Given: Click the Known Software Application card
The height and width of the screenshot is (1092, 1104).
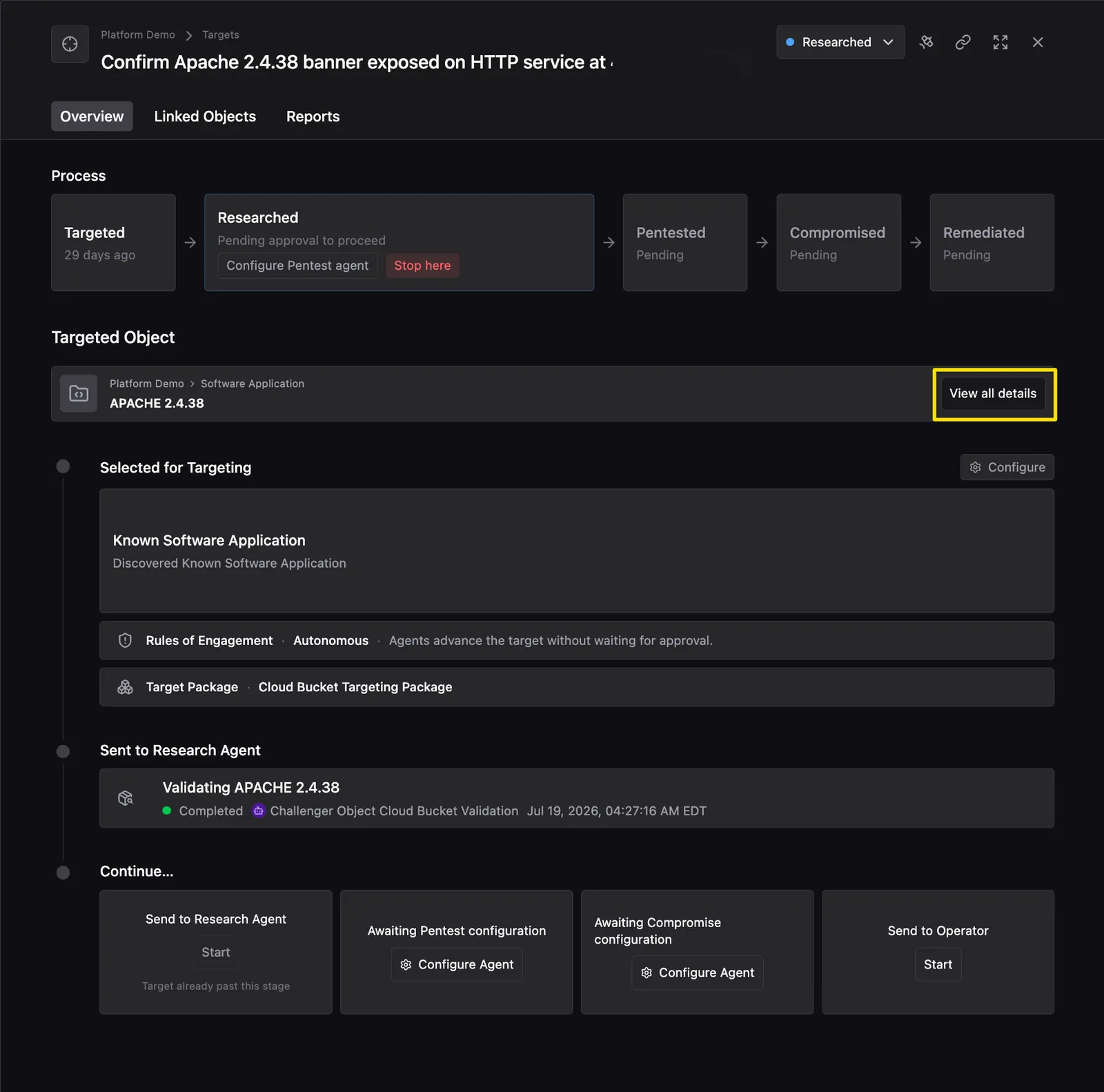Looking at the screenshot, I should click(576, 551).
